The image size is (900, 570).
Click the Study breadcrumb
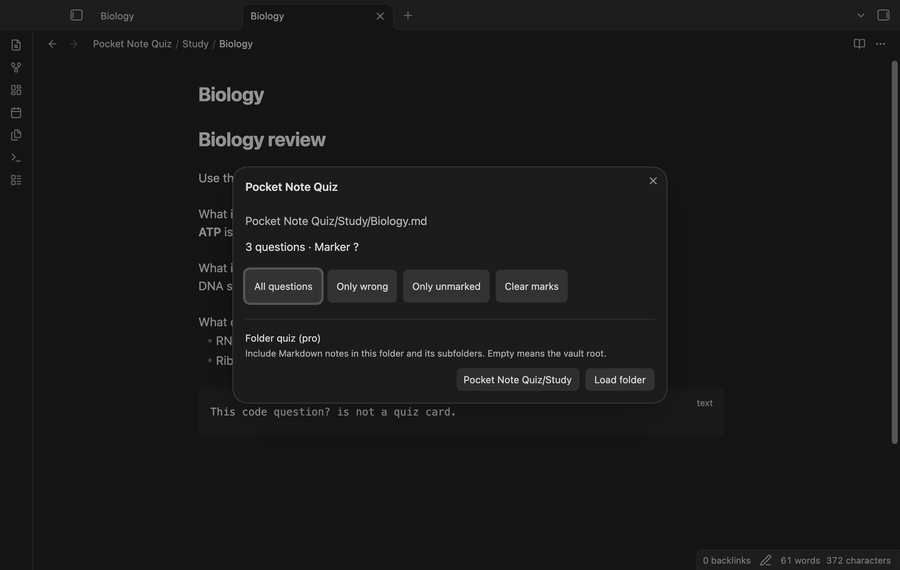click(195, 44)
